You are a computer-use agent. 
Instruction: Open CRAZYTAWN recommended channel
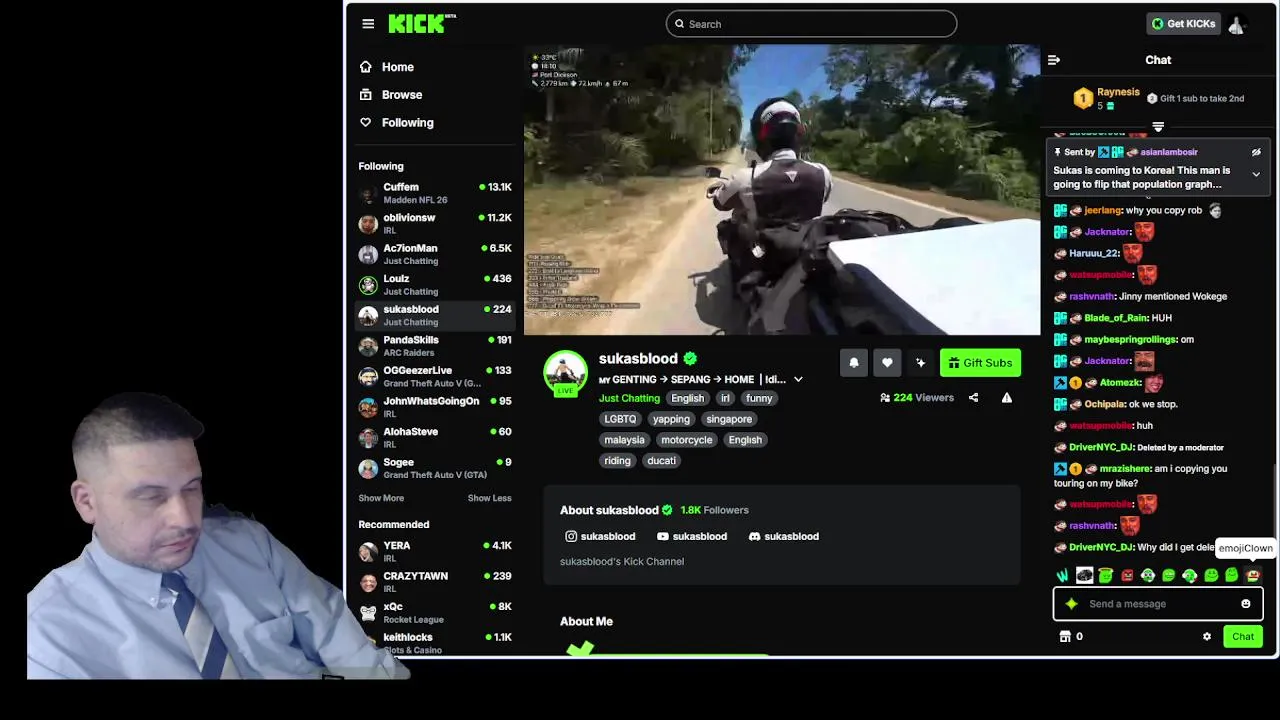(435, 582)
